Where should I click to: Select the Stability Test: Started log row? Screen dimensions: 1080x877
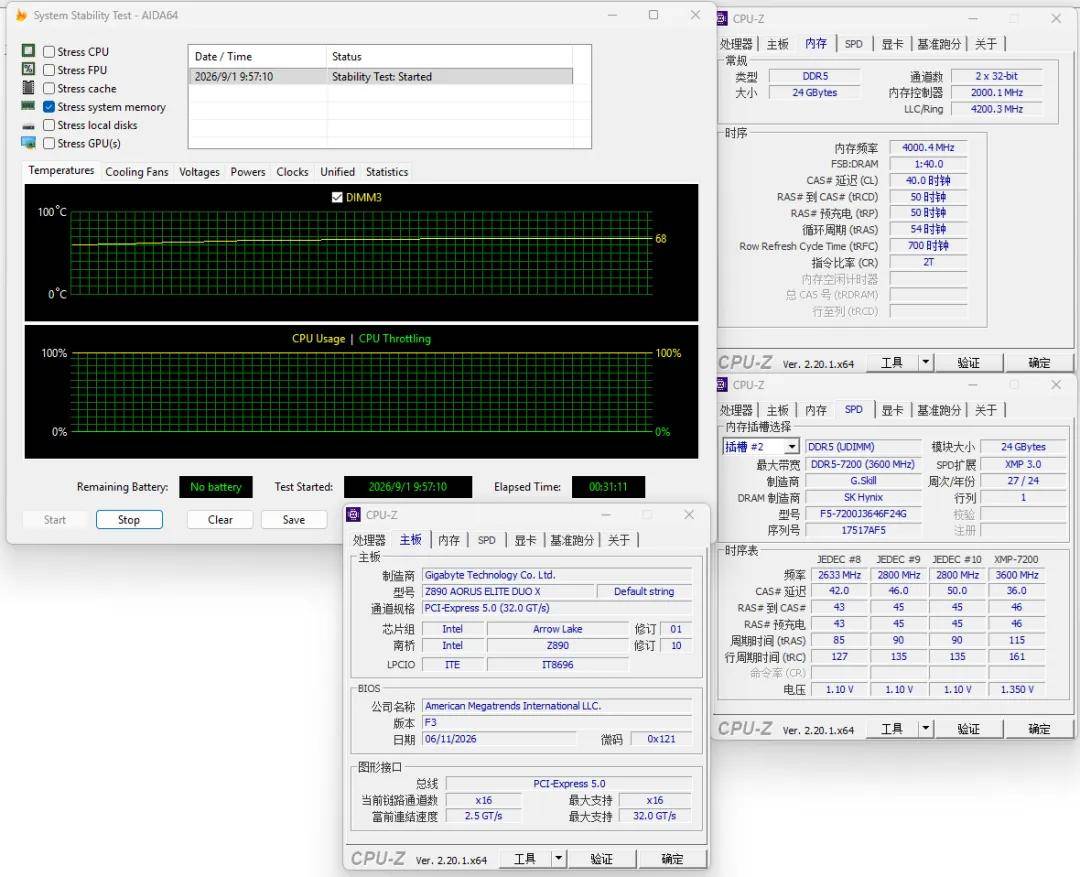point(380,76)
